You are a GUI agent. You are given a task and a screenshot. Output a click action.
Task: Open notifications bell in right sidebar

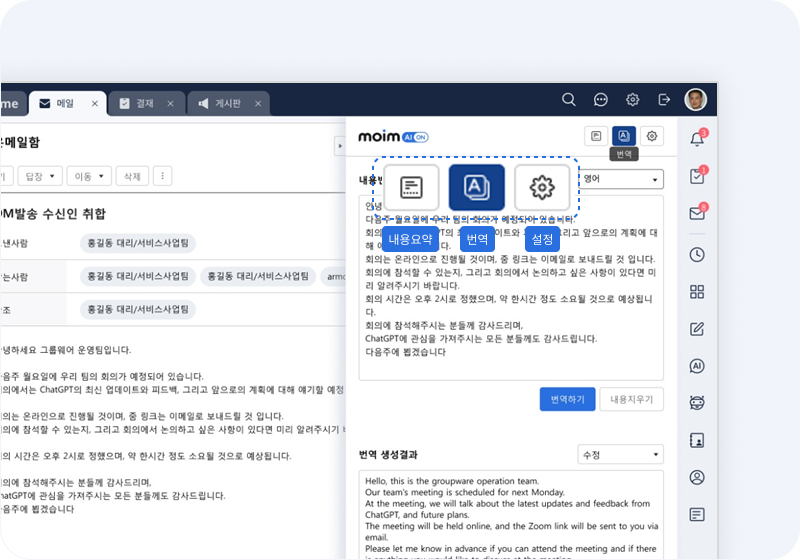[x=697, y=139]
